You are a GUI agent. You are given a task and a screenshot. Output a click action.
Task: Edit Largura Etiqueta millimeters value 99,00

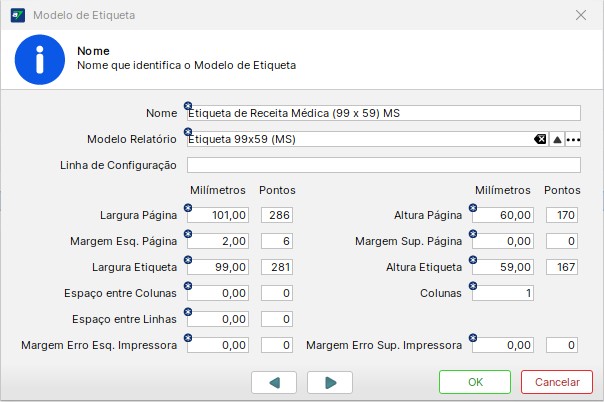218,267
